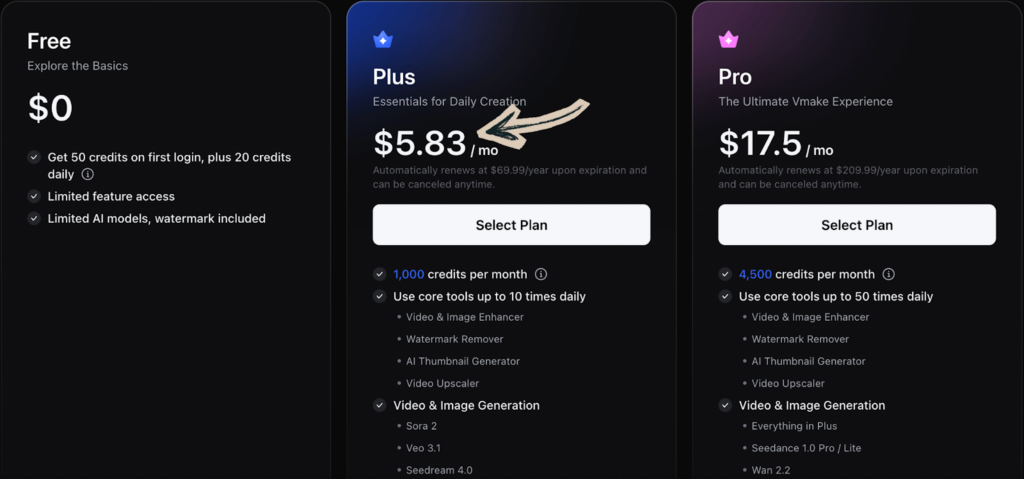
Task: Click checkmark beside Plus core tools 10 times
Action: (380, 296)
